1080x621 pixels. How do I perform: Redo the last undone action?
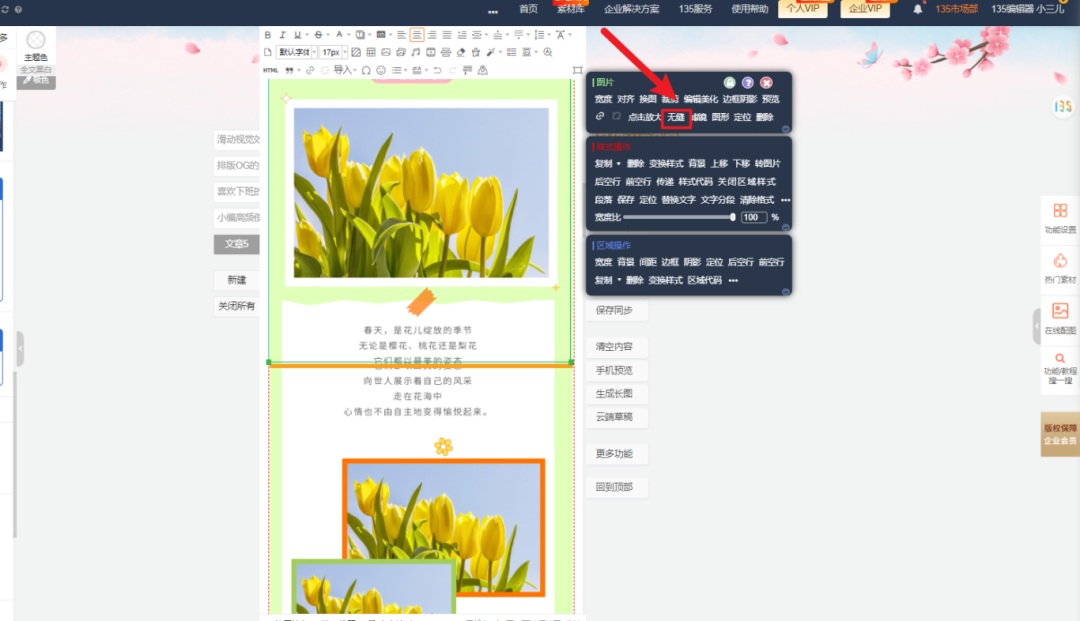pos(453,70)
